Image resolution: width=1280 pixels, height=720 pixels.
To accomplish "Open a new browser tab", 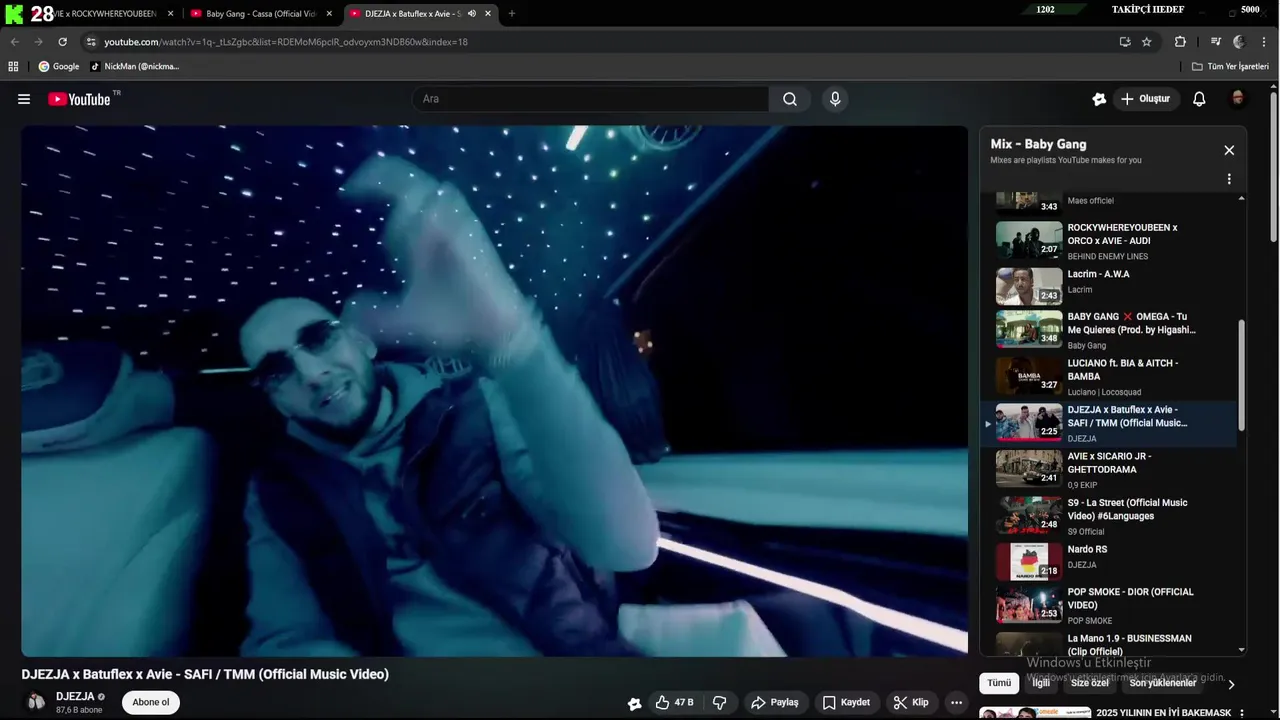I will [x=512, y=14].
